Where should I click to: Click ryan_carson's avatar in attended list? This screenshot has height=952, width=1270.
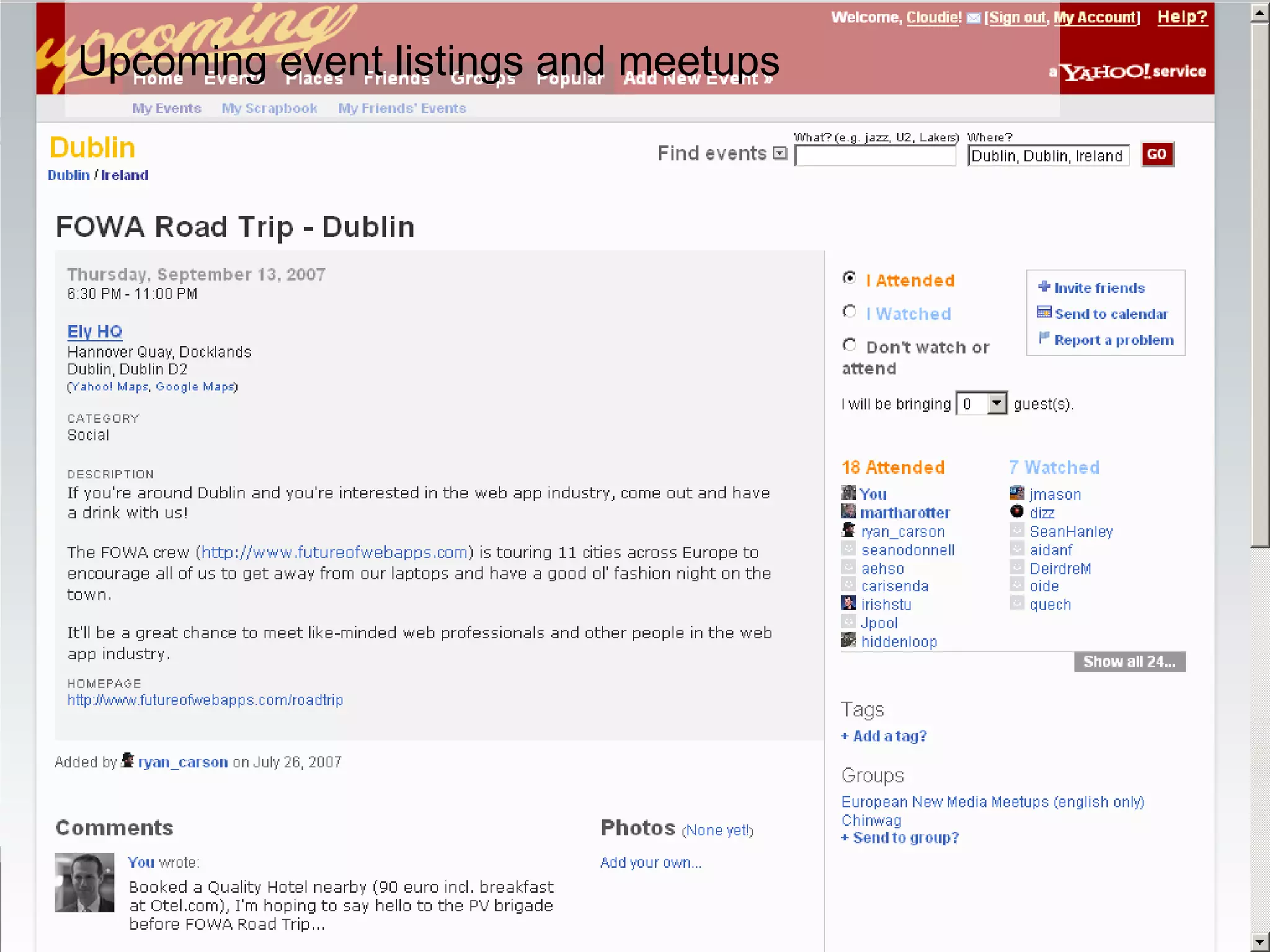click(x=848, y=530)
